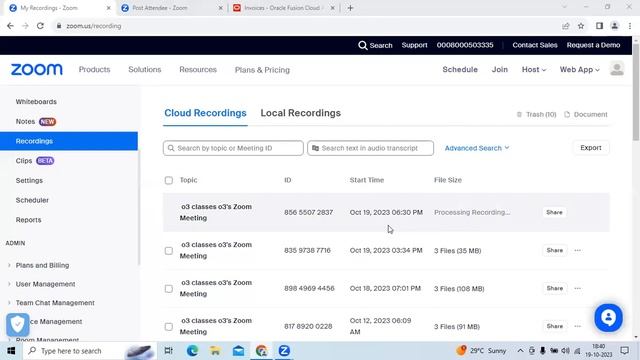Open Trash (10)

tap(536, 114)
